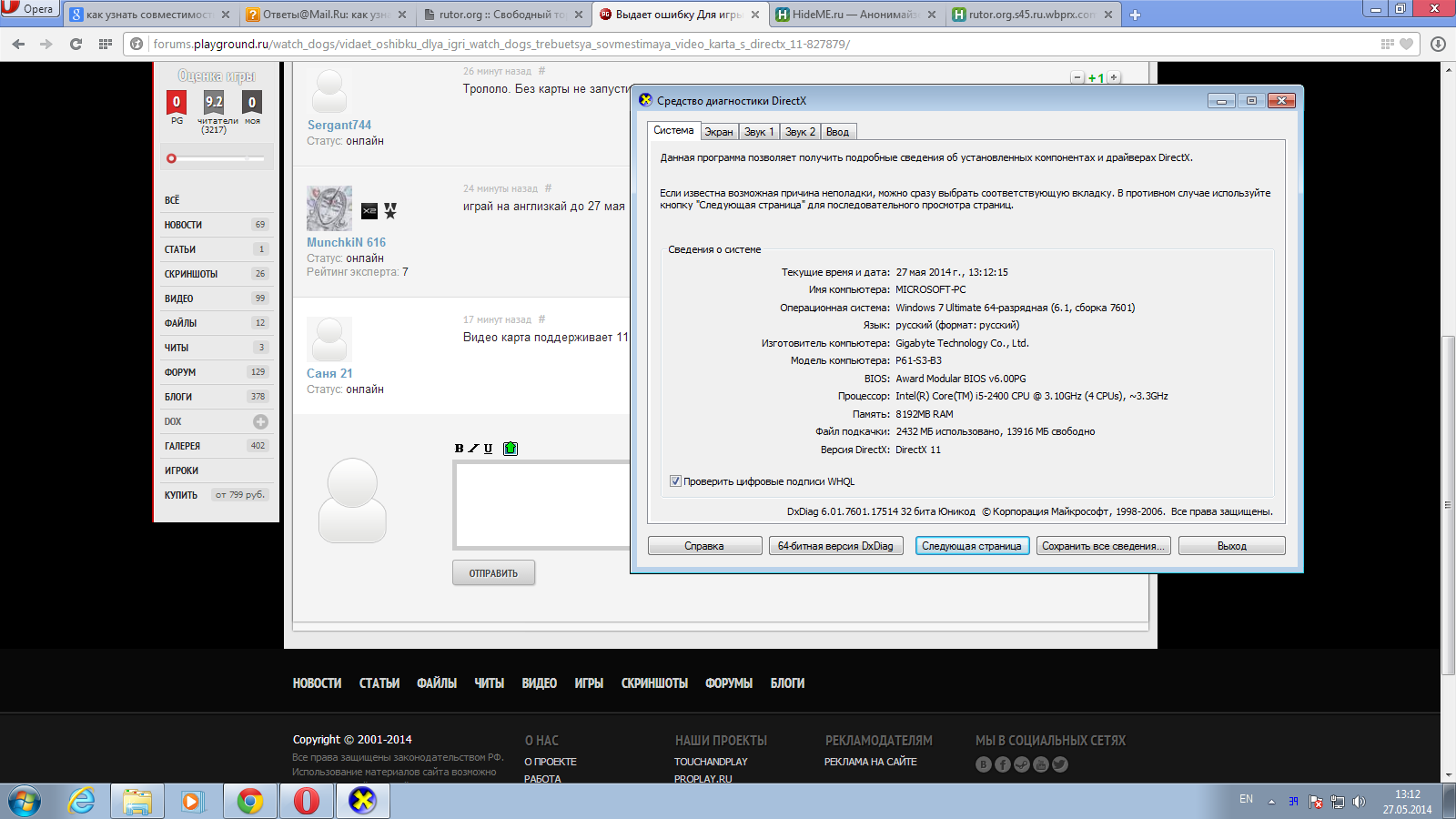Image resolution: width=1456 pixels, height=819 pixels.
Task: Click Opera taskbar icon
Action: coord(307,801)
